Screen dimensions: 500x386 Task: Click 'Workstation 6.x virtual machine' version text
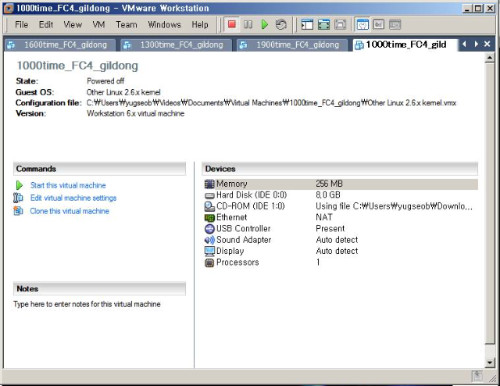tap(135, 114)
